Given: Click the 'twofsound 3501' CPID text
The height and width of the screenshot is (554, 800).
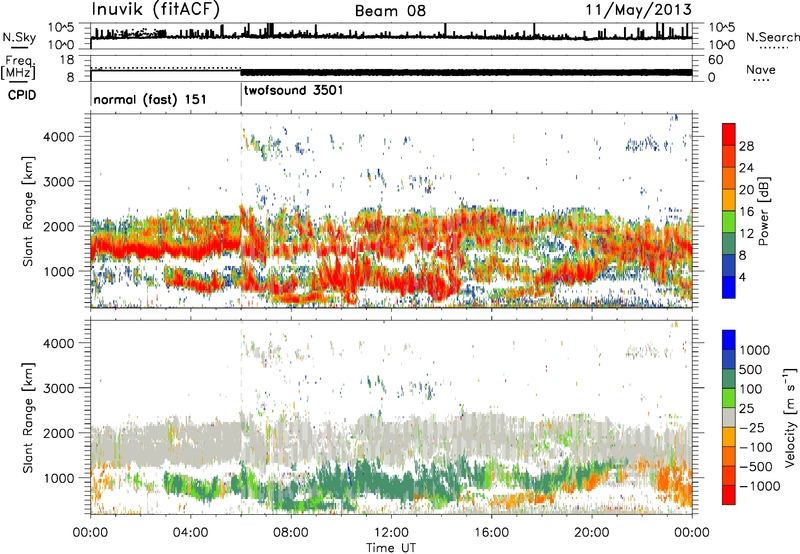Looking at the screenshot, I should click(x=294, y=90).
